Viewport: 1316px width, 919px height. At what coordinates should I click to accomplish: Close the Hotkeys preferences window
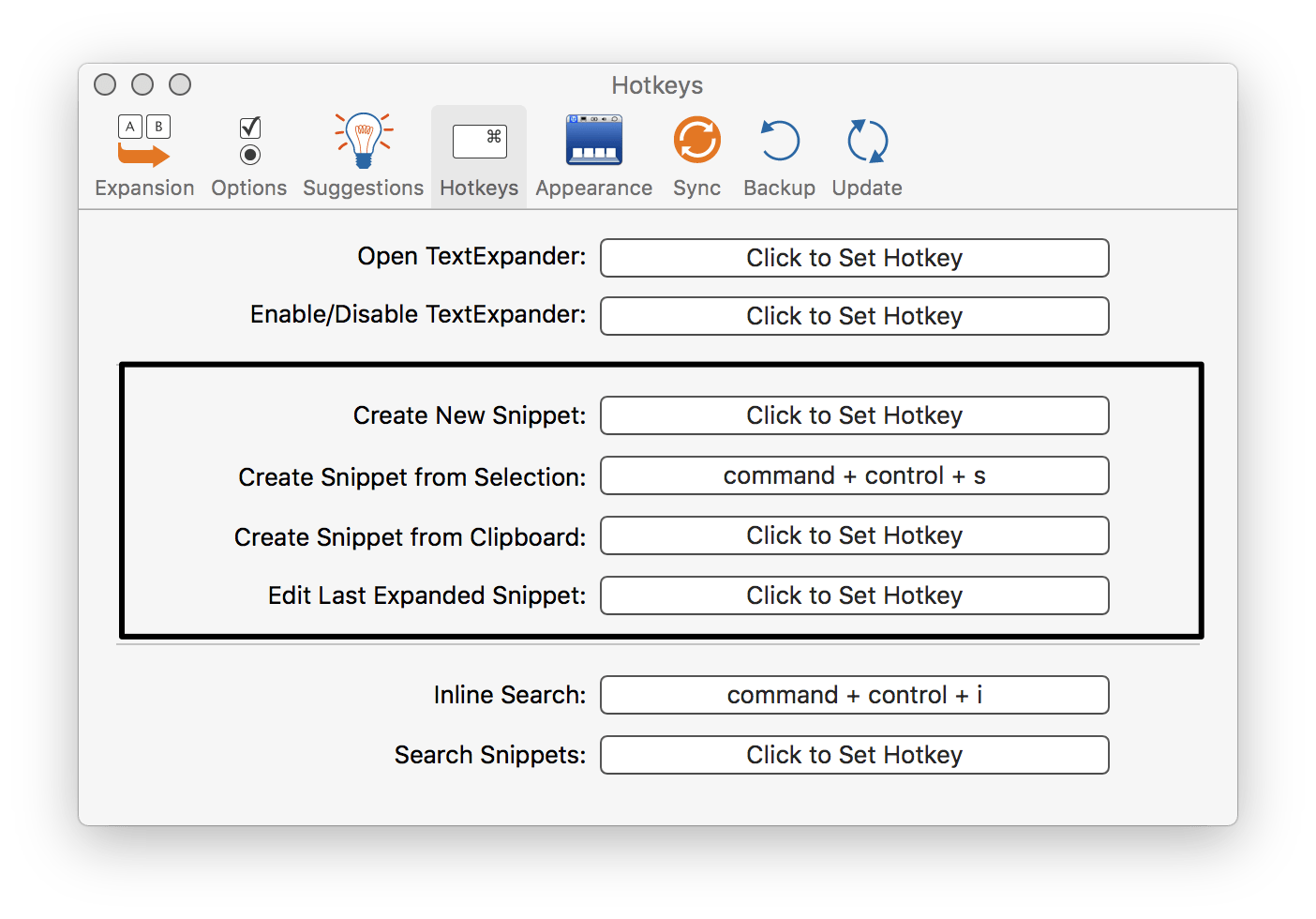tap(105, 84)
